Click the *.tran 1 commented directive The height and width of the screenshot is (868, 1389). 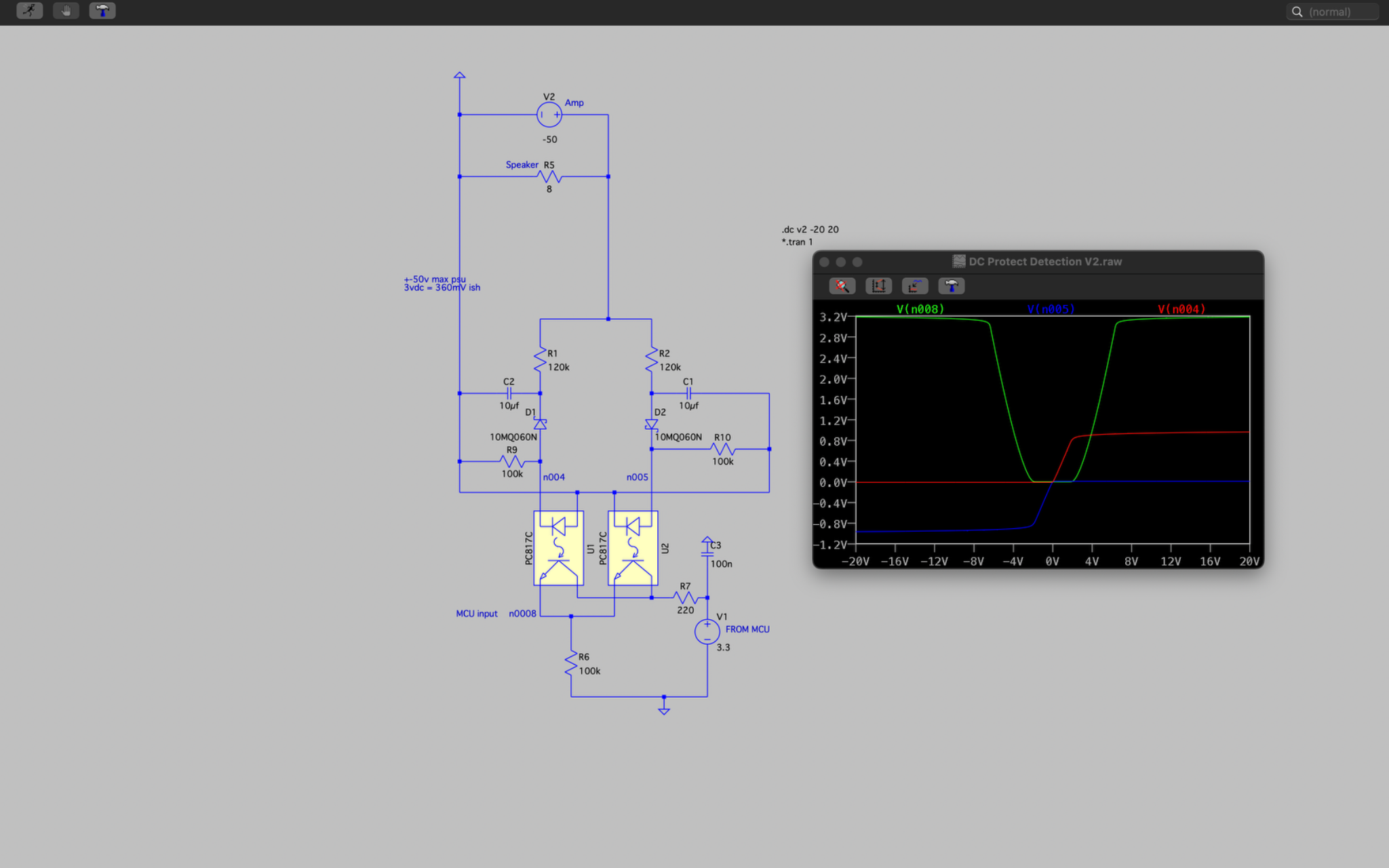coord(797,242)
